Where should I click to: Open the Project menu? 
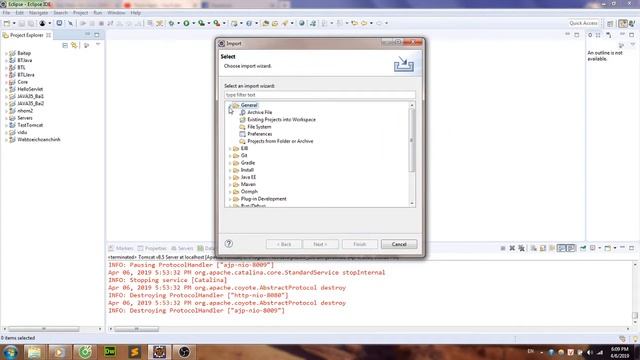click(x=80, y=13)
